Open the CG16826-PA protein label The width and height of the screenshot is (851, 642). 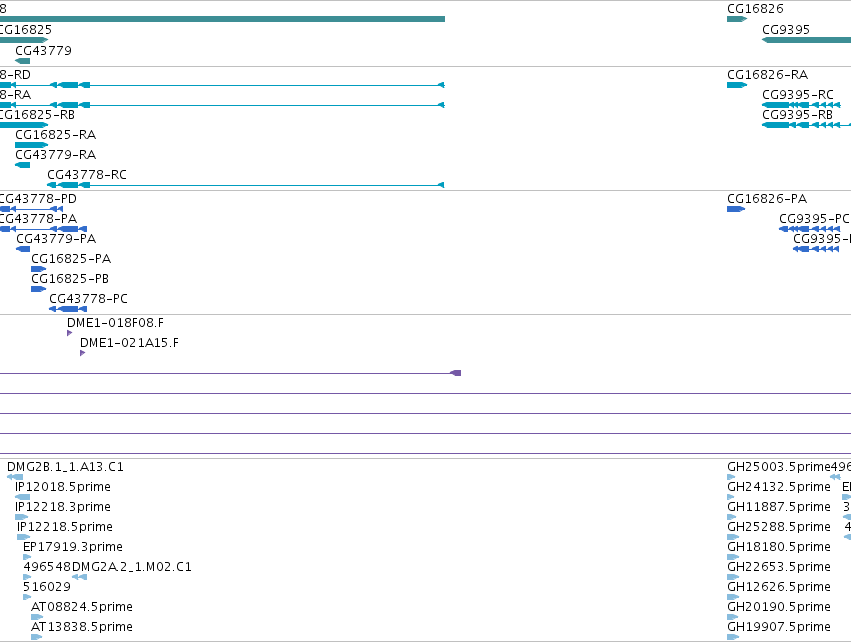coord(767,199)
